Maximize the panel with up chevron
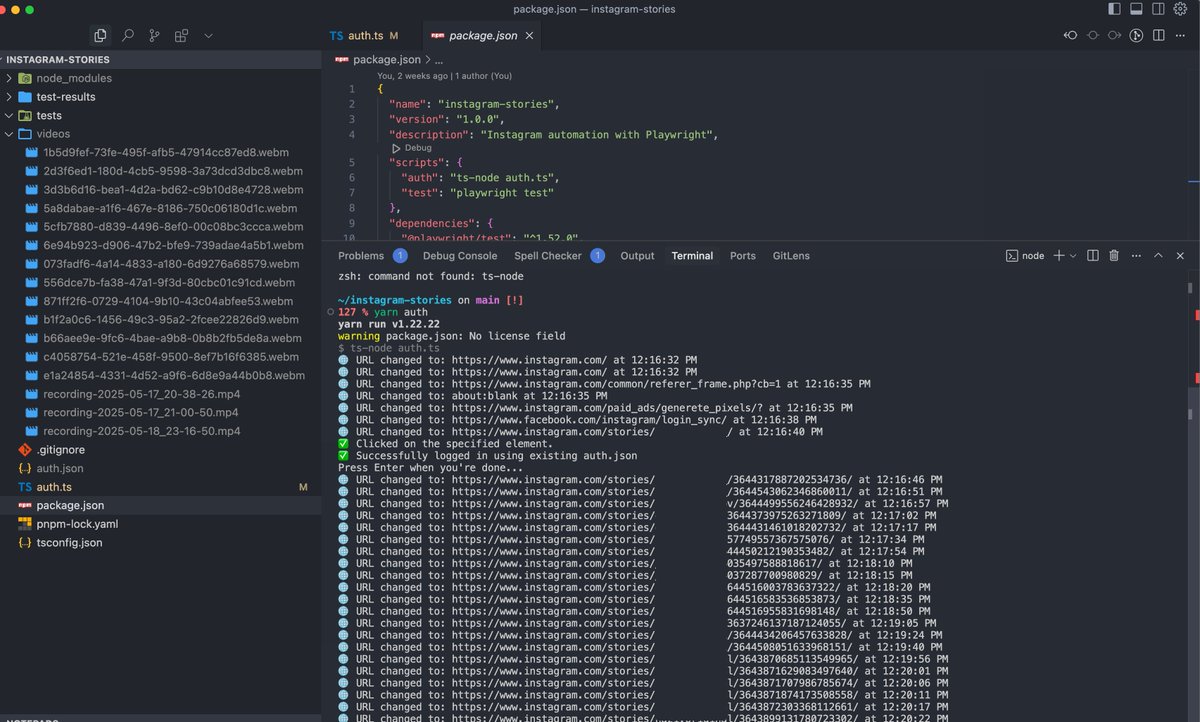Viewport: 1200px width, 722px height. (1158, 256)
